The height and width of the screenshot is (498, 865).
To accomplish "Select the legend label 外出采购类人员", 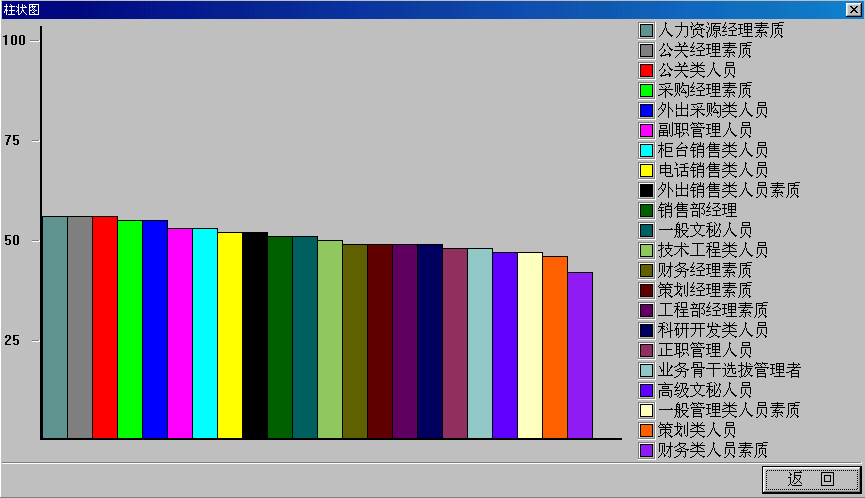I will point(713,110).
